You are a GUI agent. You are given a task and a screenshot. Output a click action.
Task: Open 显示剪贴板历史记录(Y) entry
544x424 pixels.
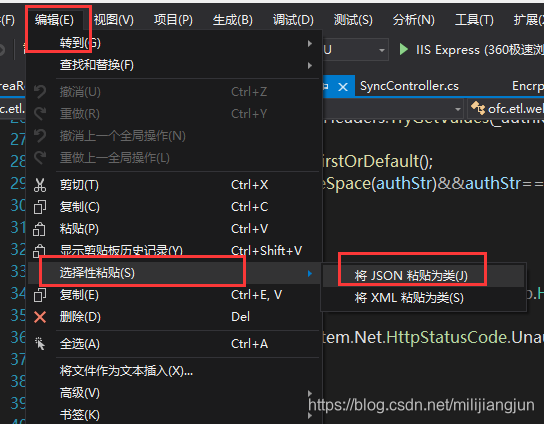(173, 251)
